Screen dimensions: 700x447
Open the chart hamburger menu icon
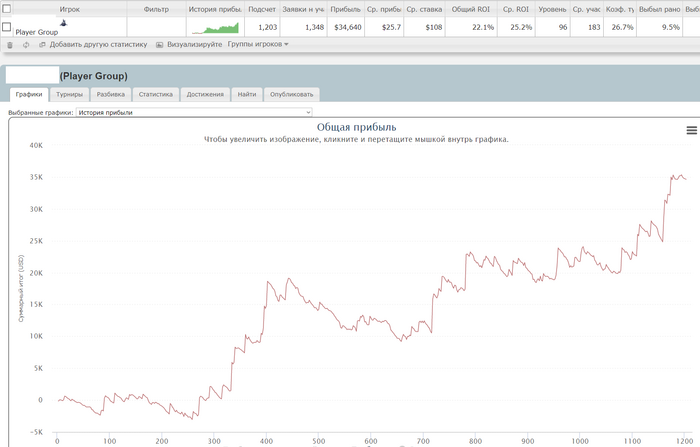pos(692,130)
